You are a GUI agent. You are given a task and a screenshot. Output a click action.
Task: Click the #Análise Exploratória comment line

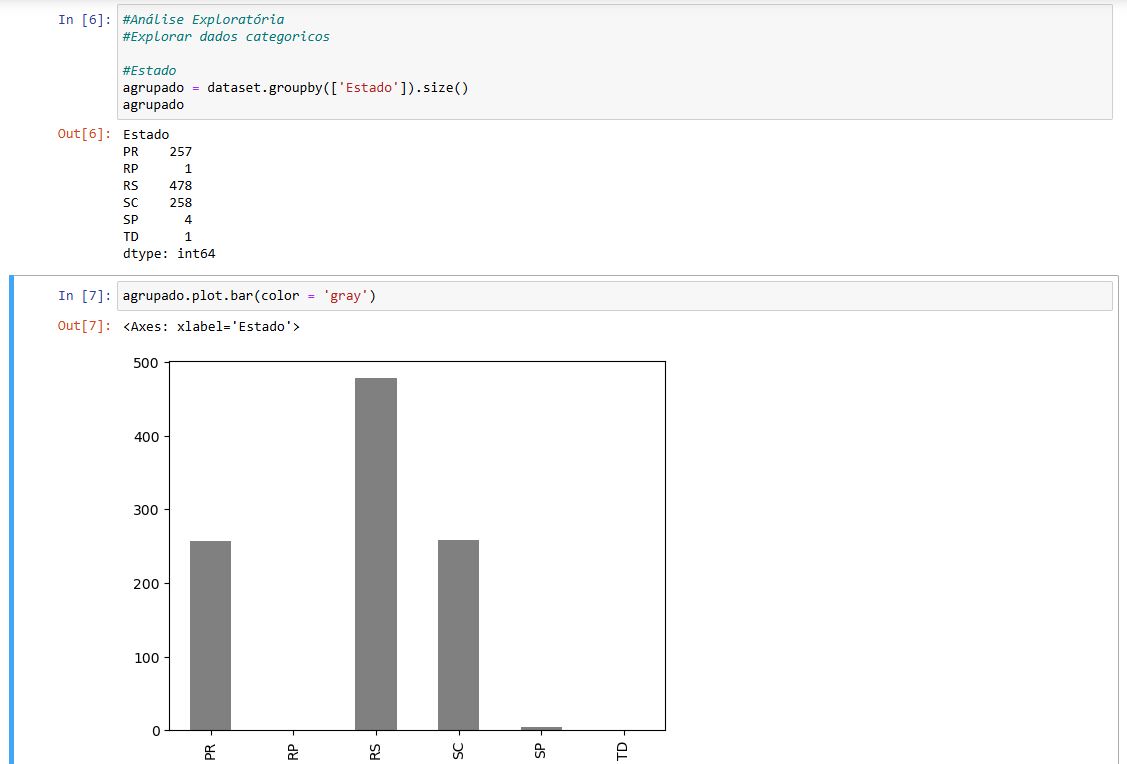click(203, 20)
